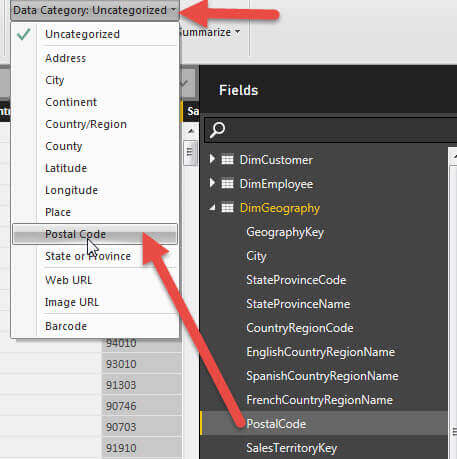Image resolution: width=457 pixels, height=459 pixels.
Task: Open the Data Category dropdown
Action: pos(95,10)
